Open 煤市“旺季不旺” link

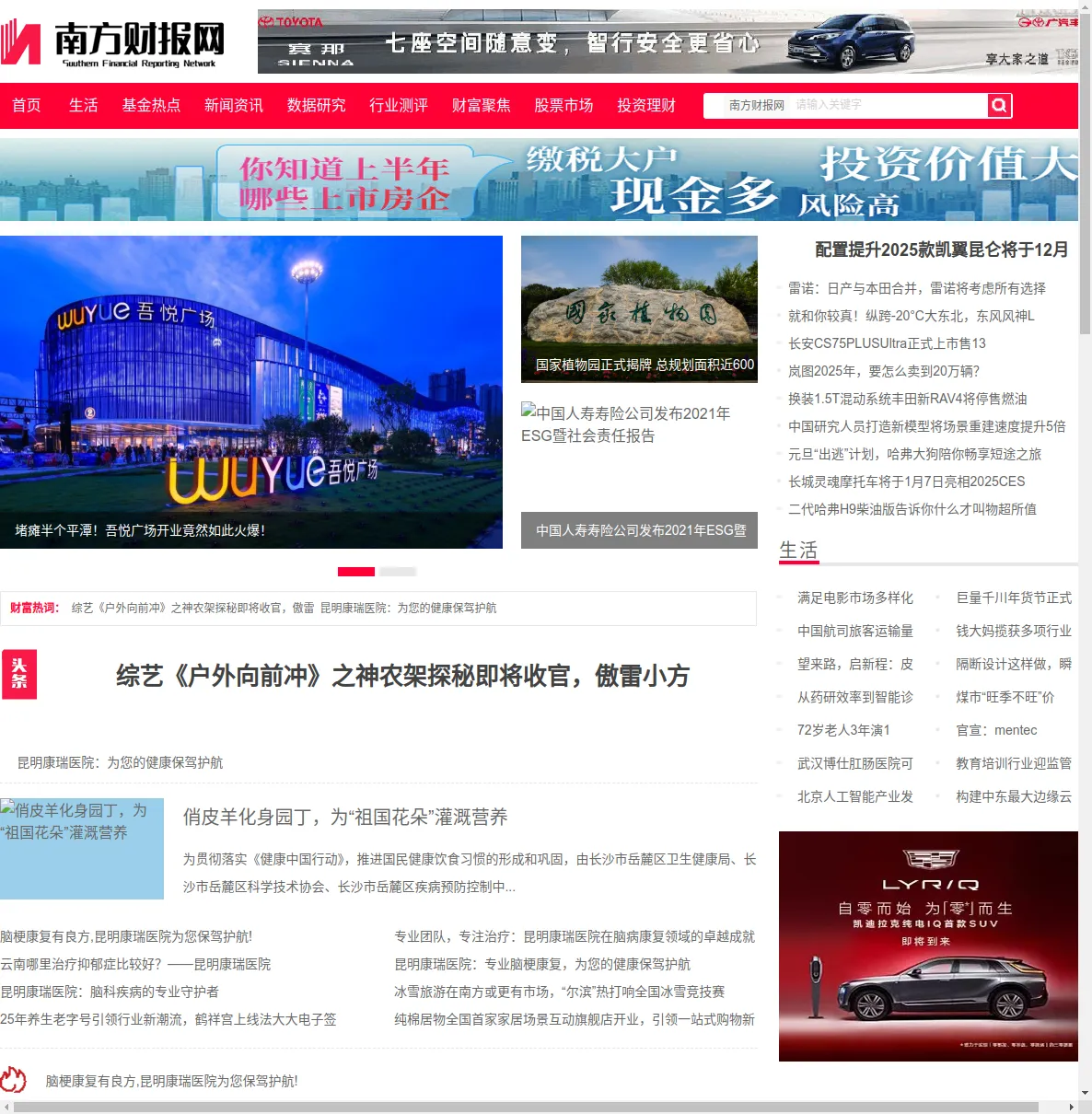pyautogui.click(x=1005, y=697)
